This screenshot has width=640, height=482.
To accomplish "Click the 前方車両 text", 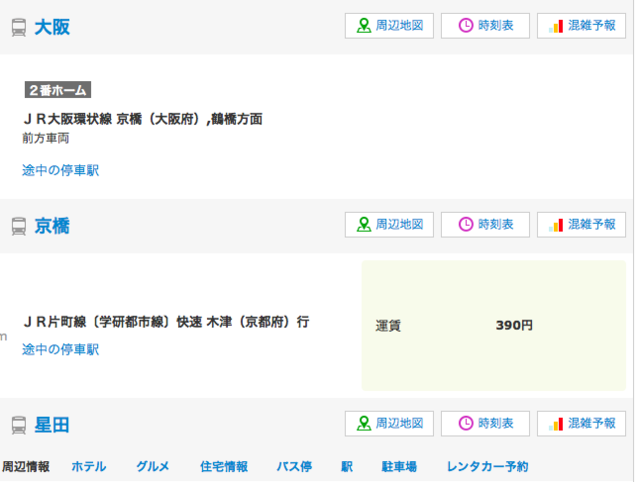I will click(x=45, y=138).
